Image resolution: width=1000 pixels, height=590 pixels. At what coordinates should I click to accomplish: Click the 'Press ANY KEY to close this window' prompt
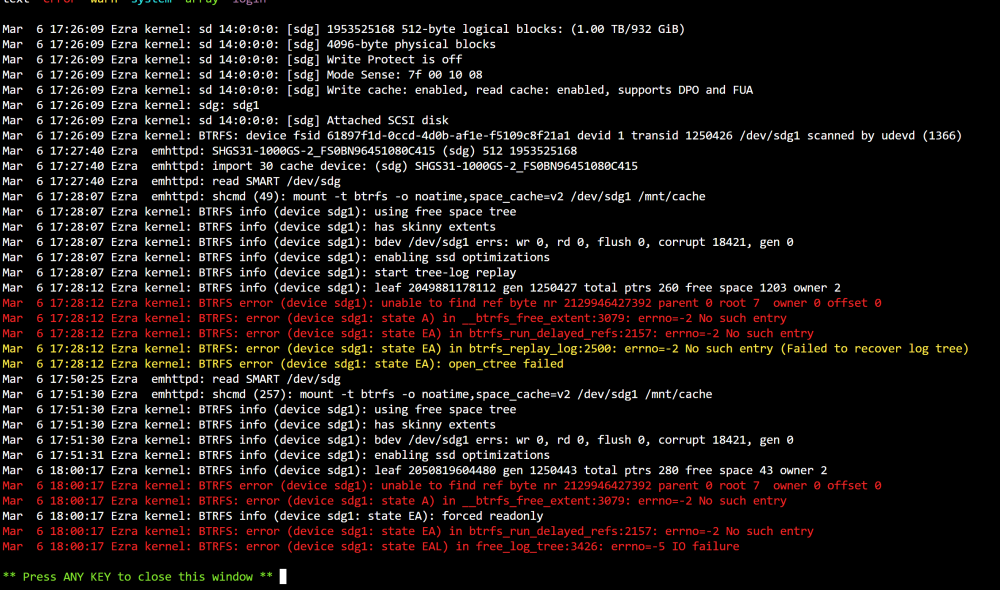[x=138, y=577]
